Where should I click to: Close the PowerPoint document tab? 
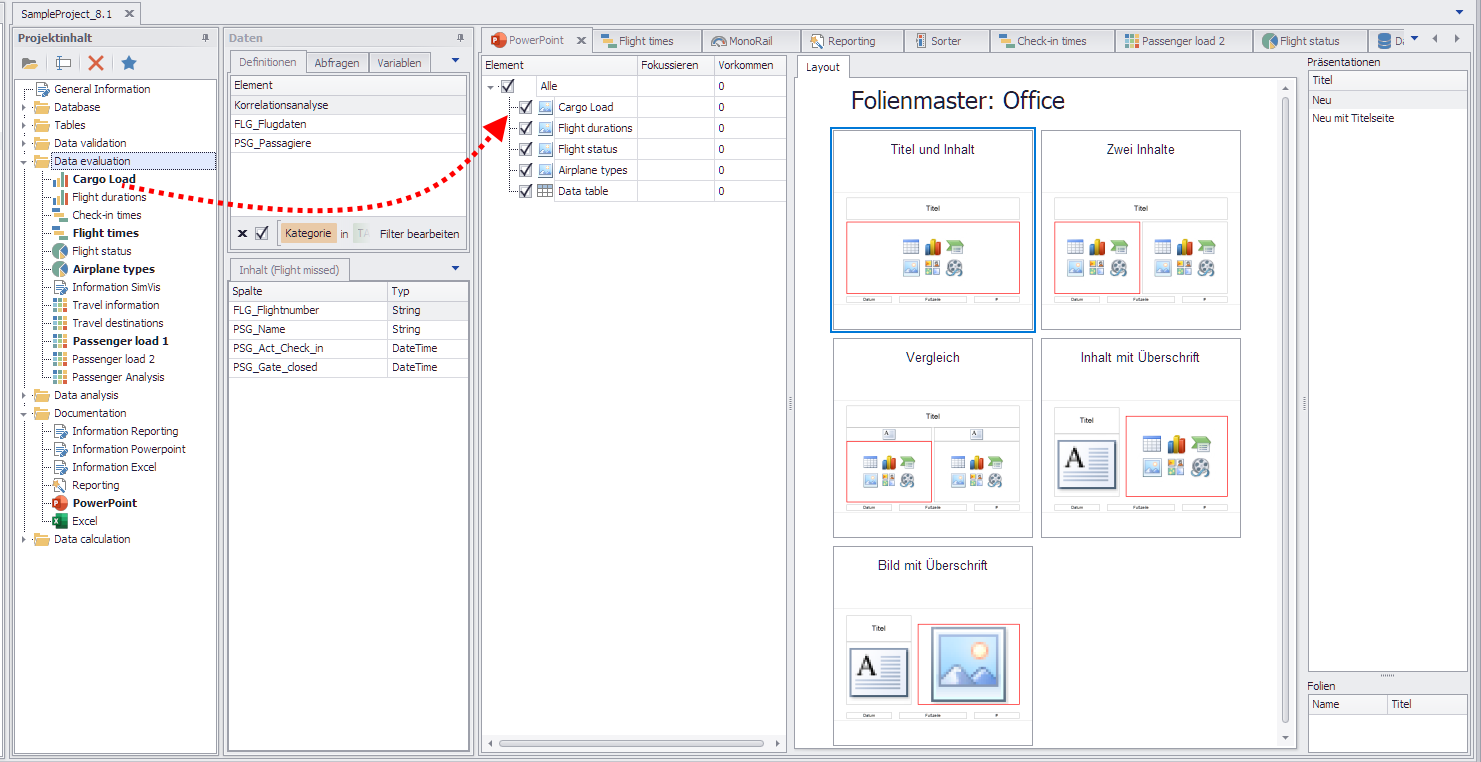tap(581, 41)
